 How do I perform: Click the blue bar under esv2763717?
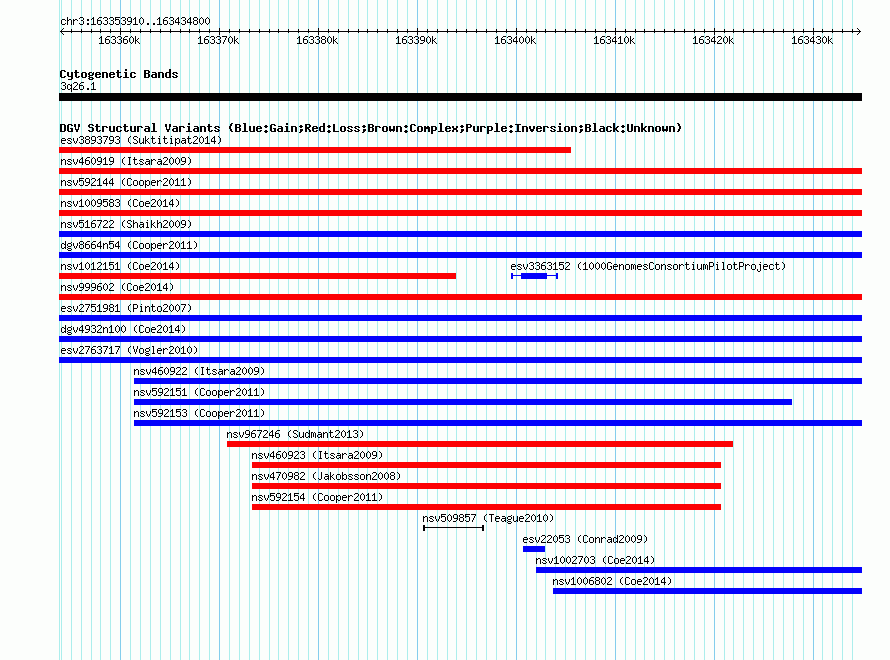coord(460,360)
